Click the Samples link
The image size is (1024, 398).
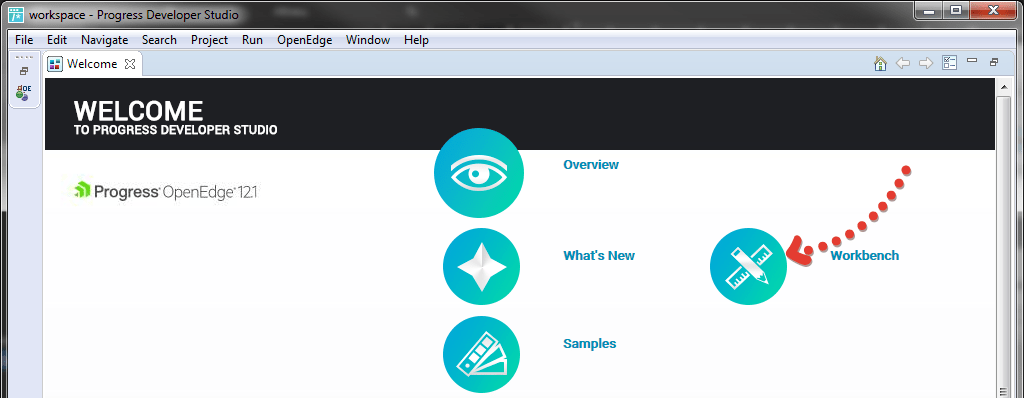tap(590, 344)
